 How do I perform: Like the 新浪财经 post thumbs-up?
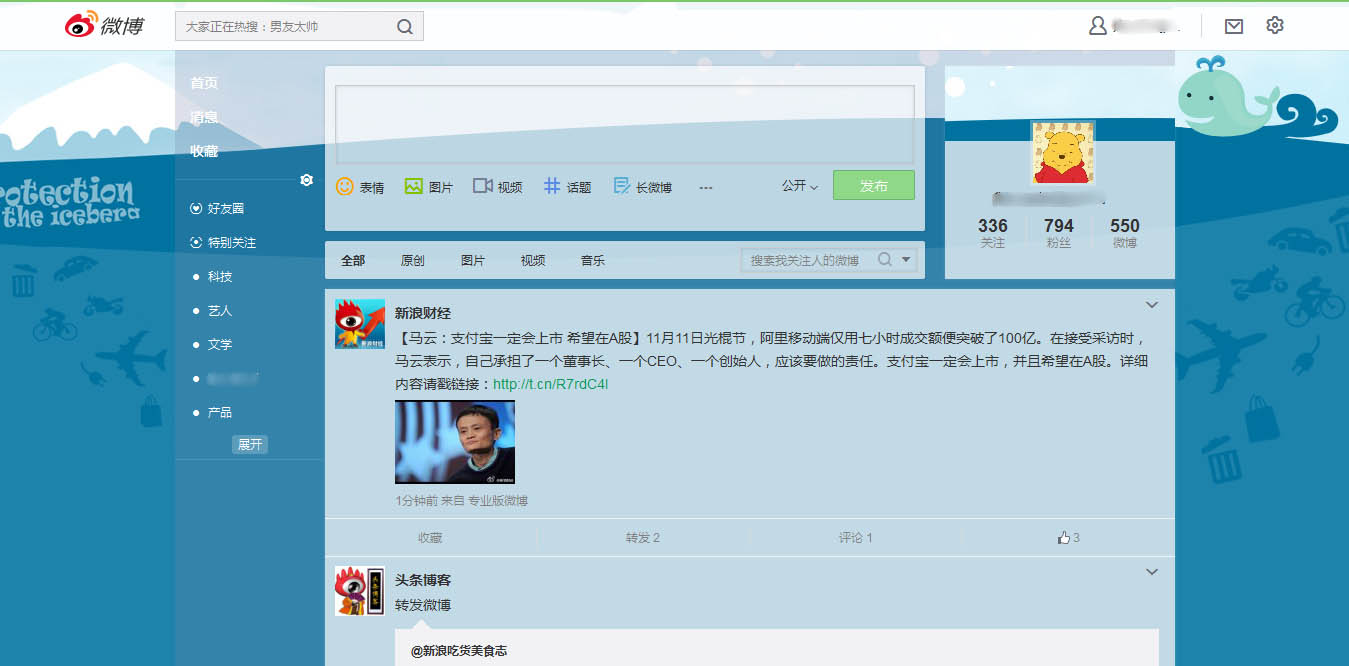pos(1064,538)
